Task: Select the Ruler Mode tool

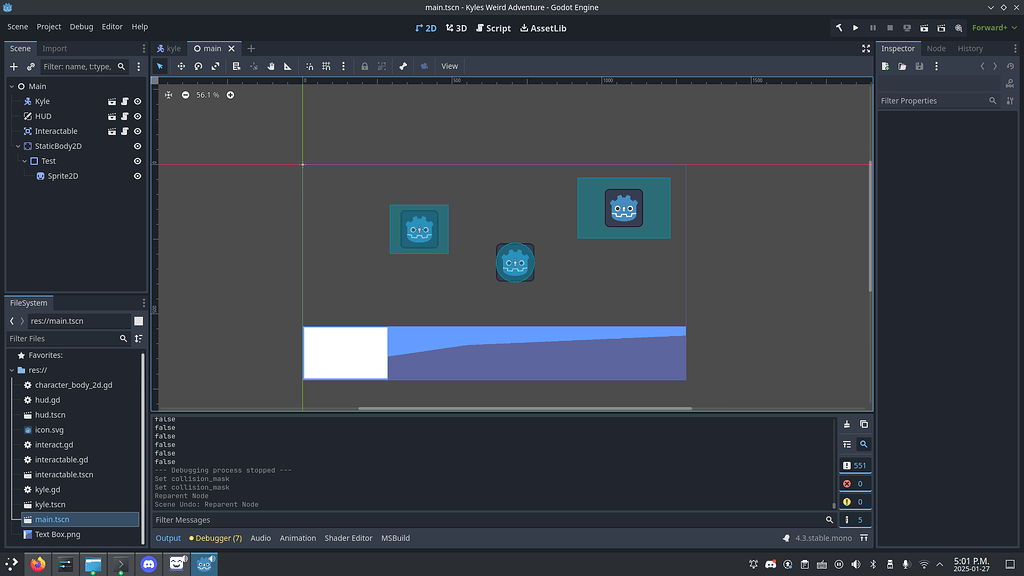Action: pos(287,66)
